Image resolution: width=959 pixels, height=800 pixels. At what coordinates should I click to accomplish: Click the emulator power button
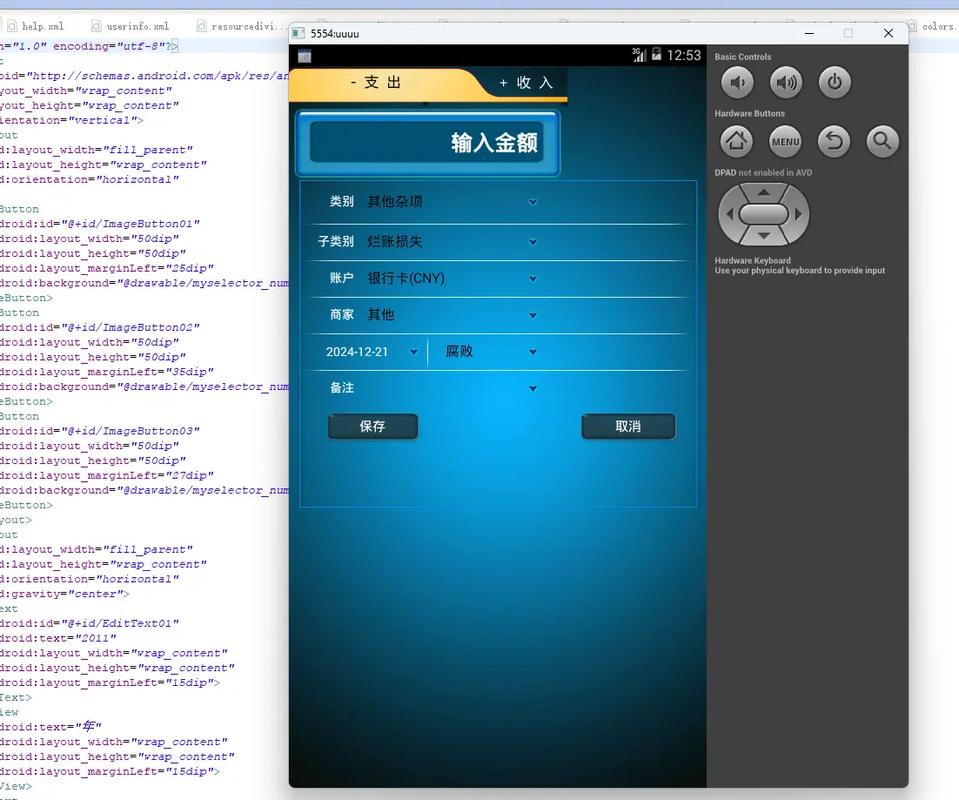834,83
